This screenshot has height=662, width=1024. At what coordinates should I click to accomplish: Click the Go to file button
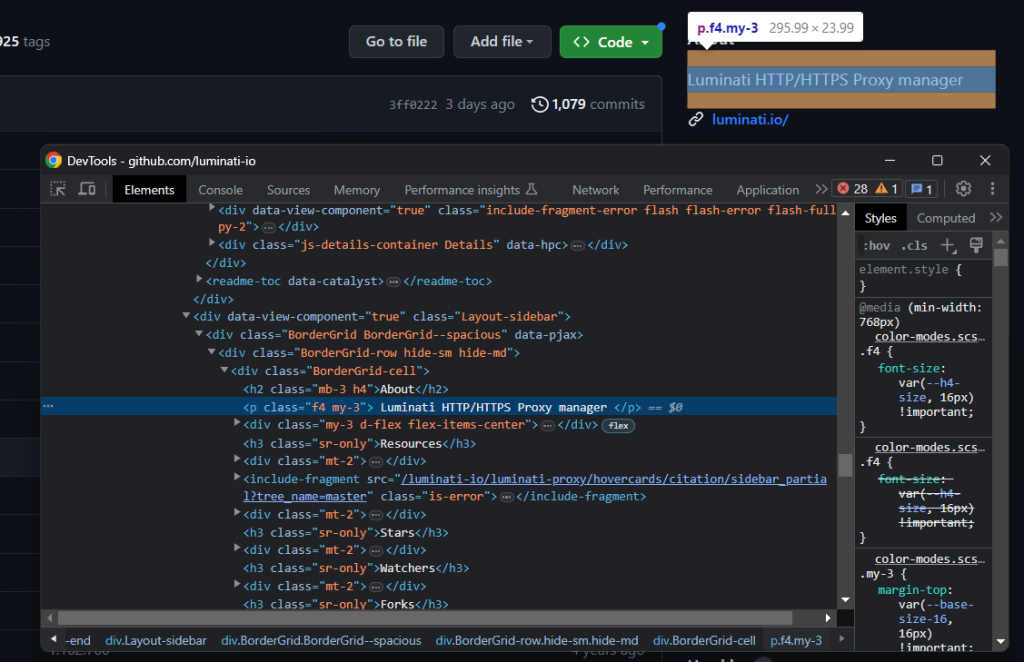[396, 42]
